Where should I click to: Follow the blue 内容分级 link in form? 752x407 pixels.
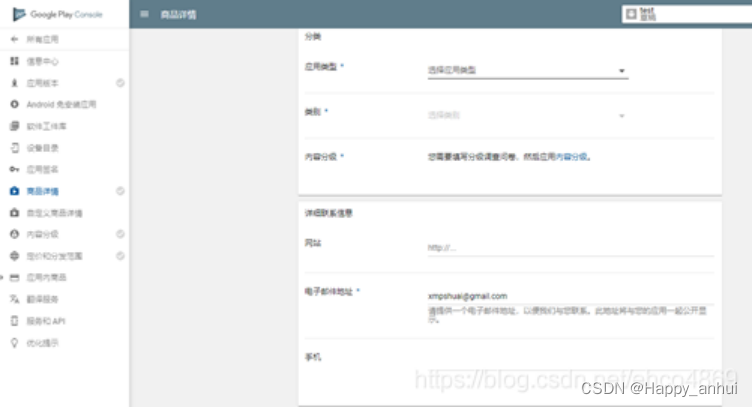(571, 157)
